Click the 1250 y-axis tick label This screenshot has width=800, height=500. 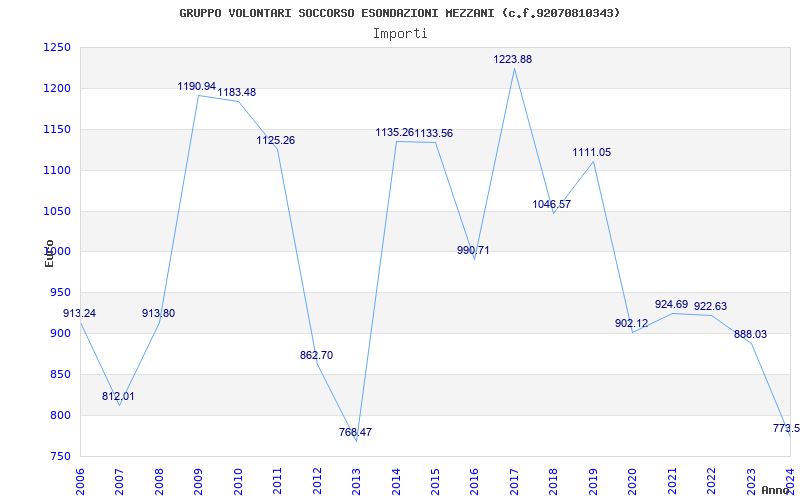click(x=56, y=47)
